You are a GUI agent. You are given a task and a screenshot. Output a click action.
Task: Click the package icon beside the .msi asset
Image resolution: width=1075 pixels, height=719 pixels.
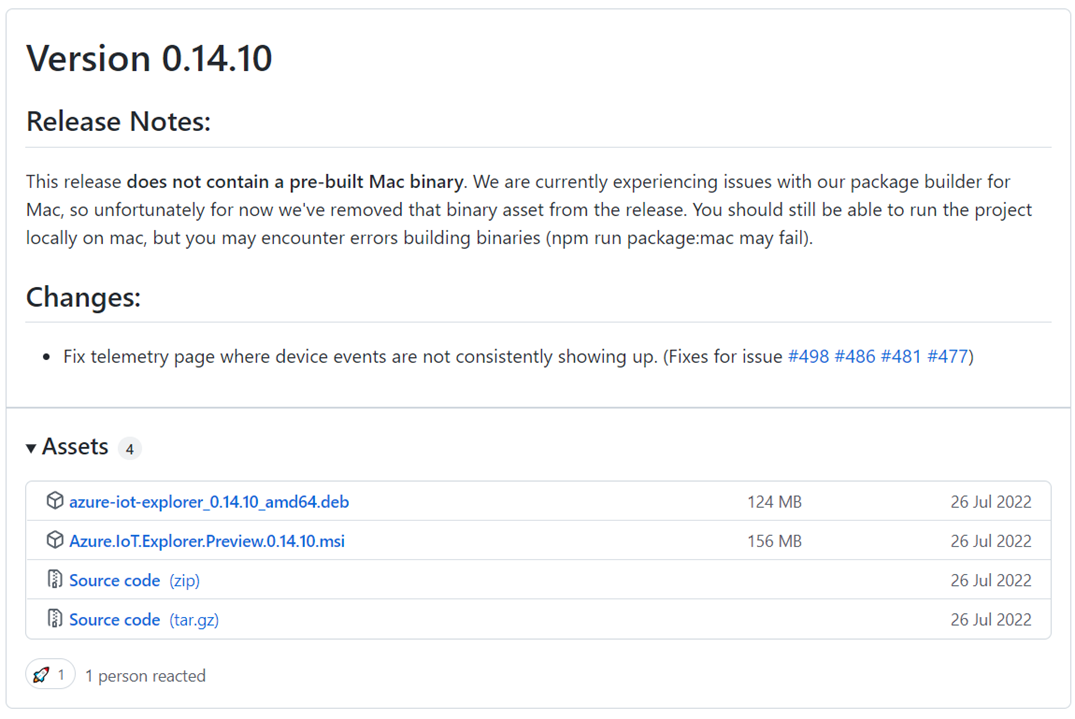tap(55, 540)
